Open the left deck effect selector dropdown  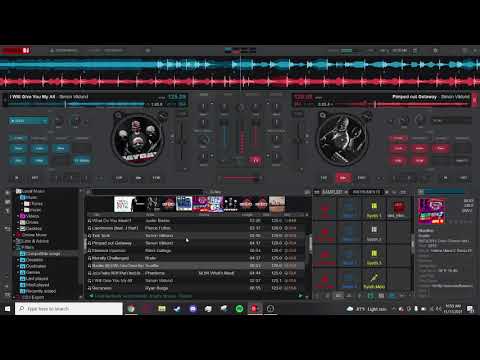click(x=28, y=121)
